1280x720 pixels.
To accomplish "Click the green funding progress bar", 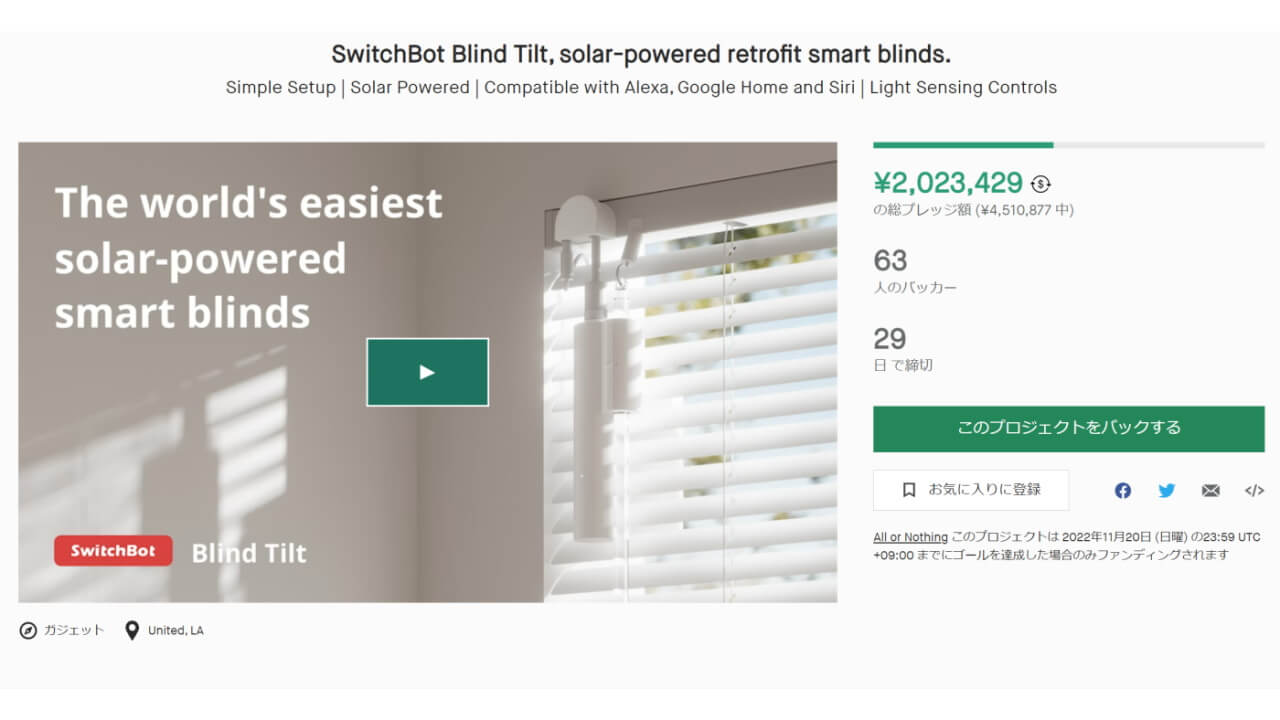I will pyautogui.click(x=962, y=145).
